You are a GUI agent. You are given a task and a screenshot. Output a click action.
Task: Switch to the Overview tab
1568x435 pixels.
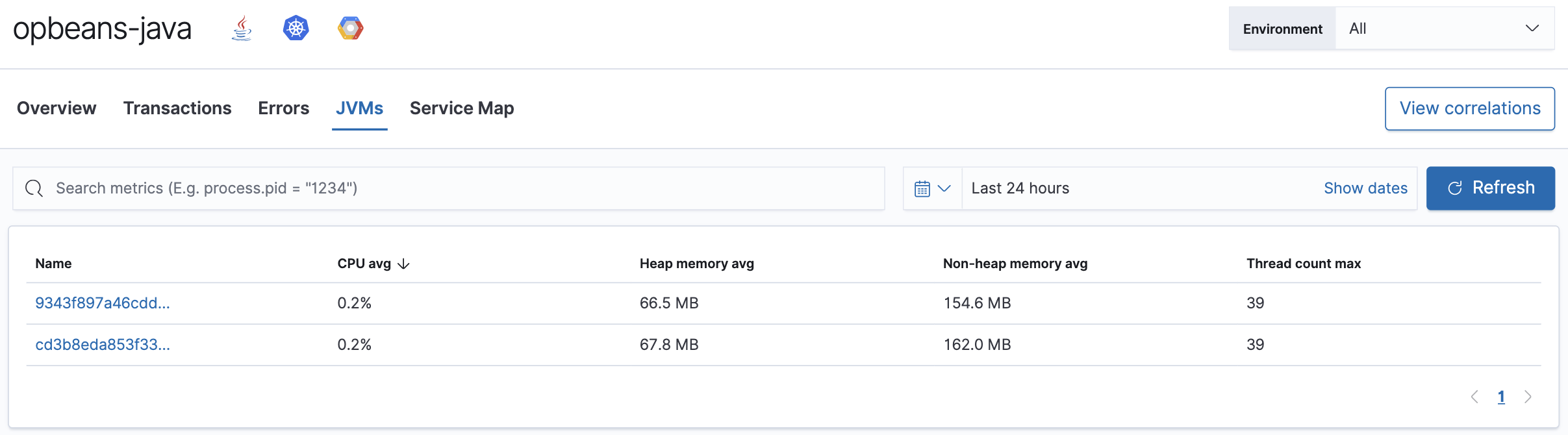pos(57,108)
